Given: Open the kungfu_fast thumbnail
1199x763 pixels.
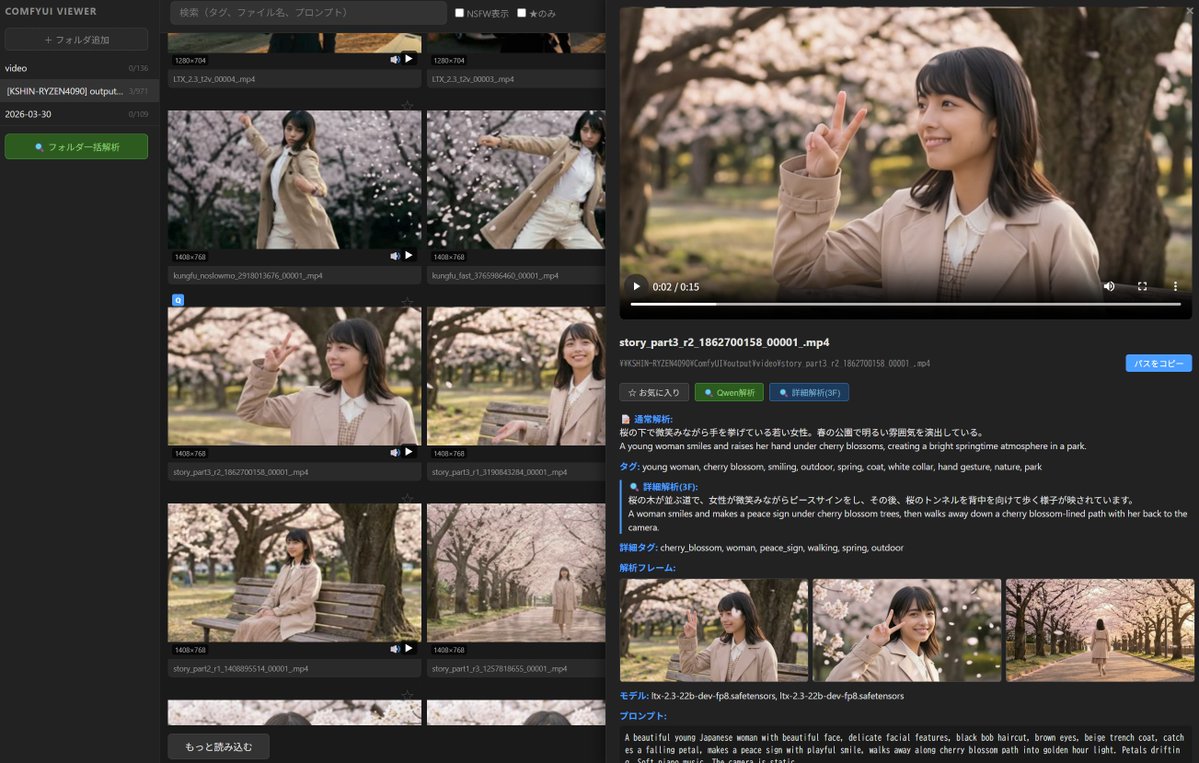Looking at the screenshot, I should coord(516,180).
